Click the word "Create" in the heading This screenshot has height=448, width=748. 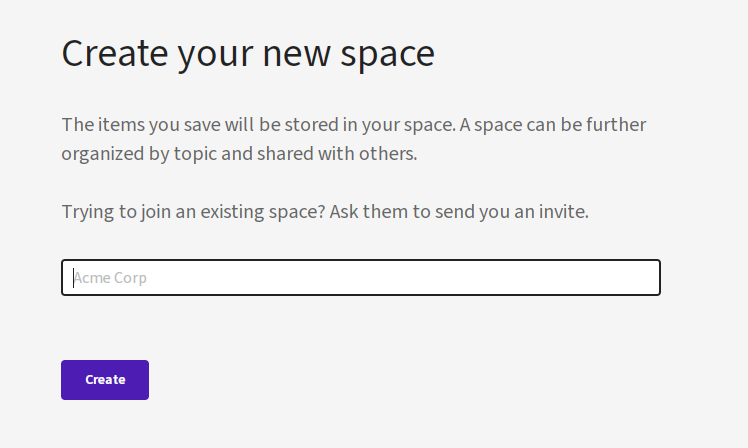114,53
